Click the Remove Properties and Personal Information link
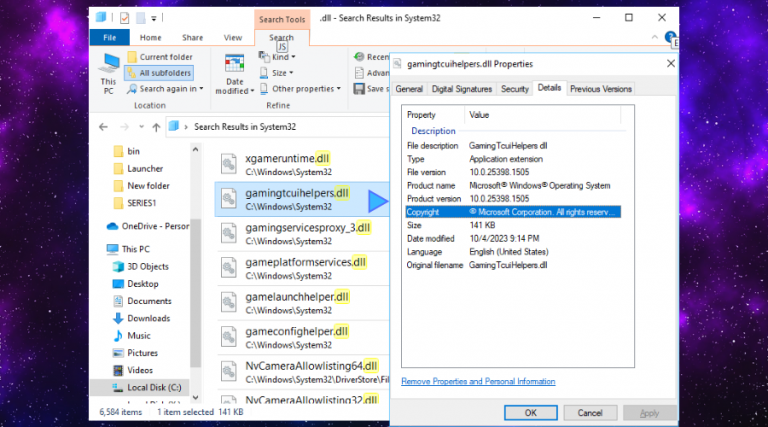Screen dimensions: 768x427 (478, 381)
